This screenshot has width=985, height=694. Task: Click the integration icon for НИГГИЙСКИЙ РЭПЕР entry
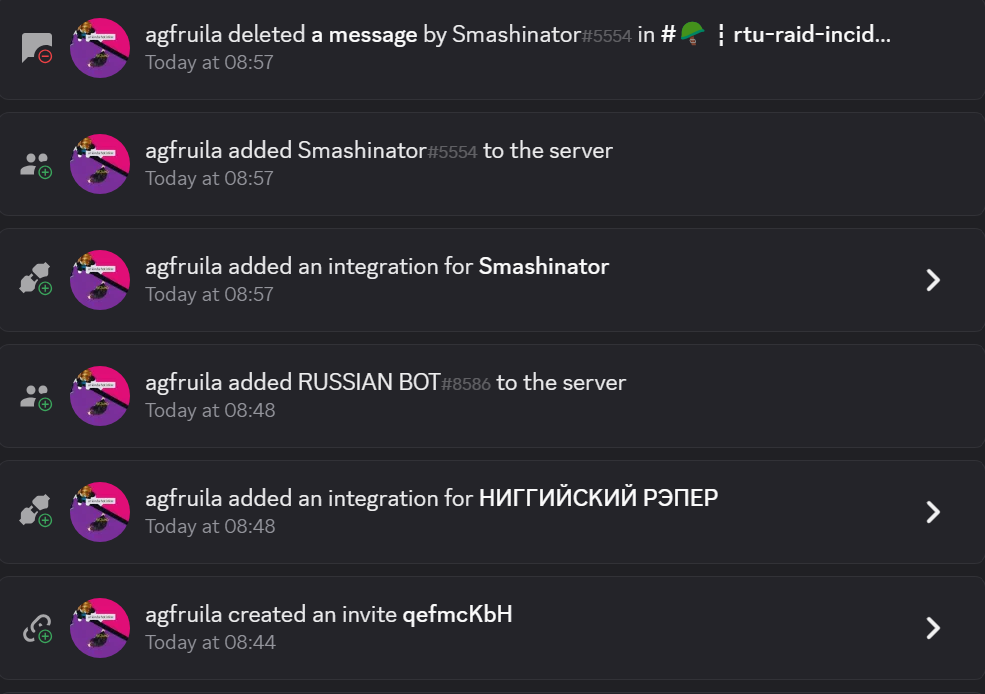(x=36, y=511)
